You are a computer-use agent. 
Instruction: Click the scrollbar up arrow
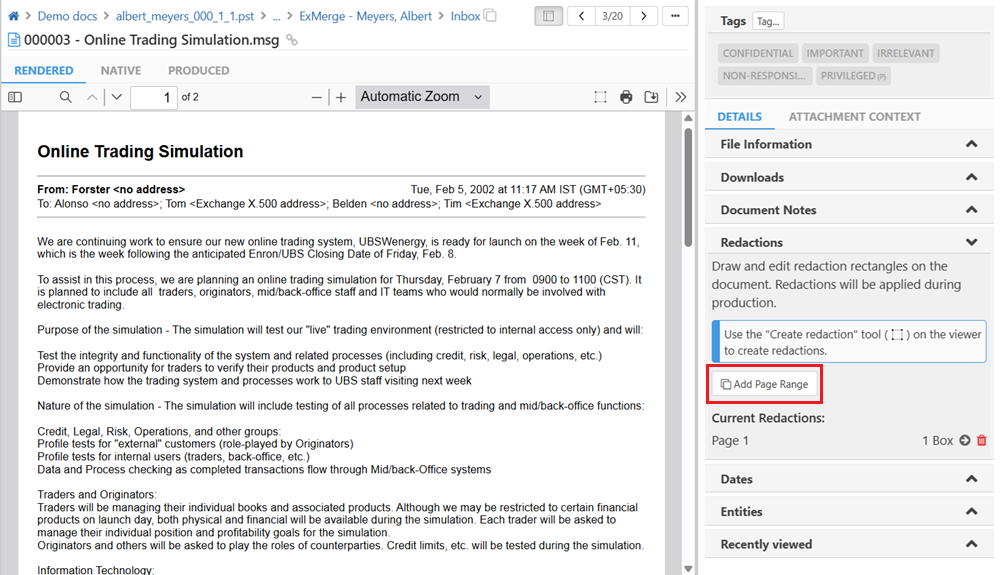[x=688, y=118]
